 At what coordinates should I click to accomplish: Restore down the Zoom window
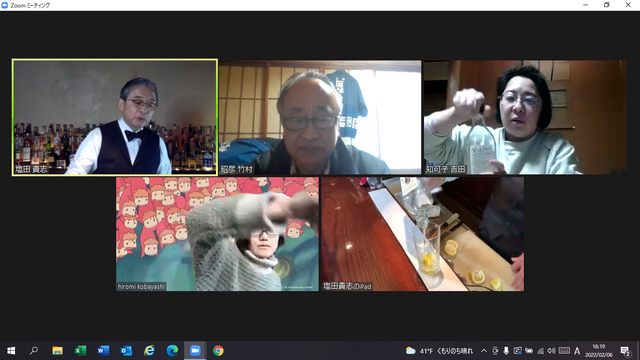point(607,5)
